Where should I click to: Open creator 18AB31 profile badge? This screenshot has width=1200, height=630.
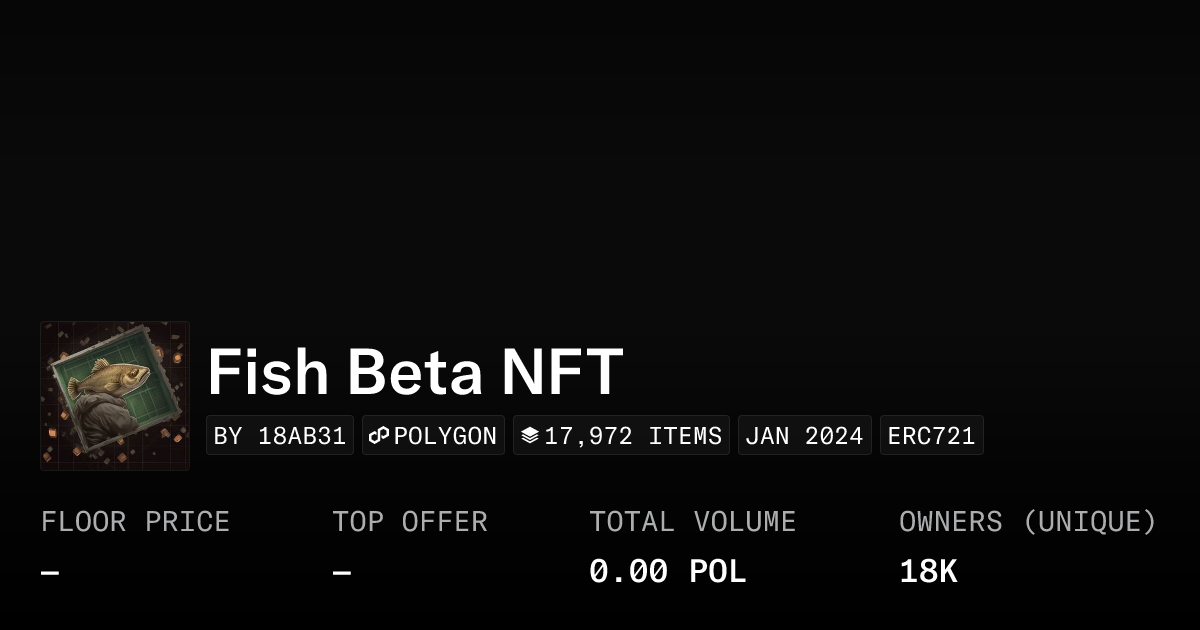click(280, 436)
